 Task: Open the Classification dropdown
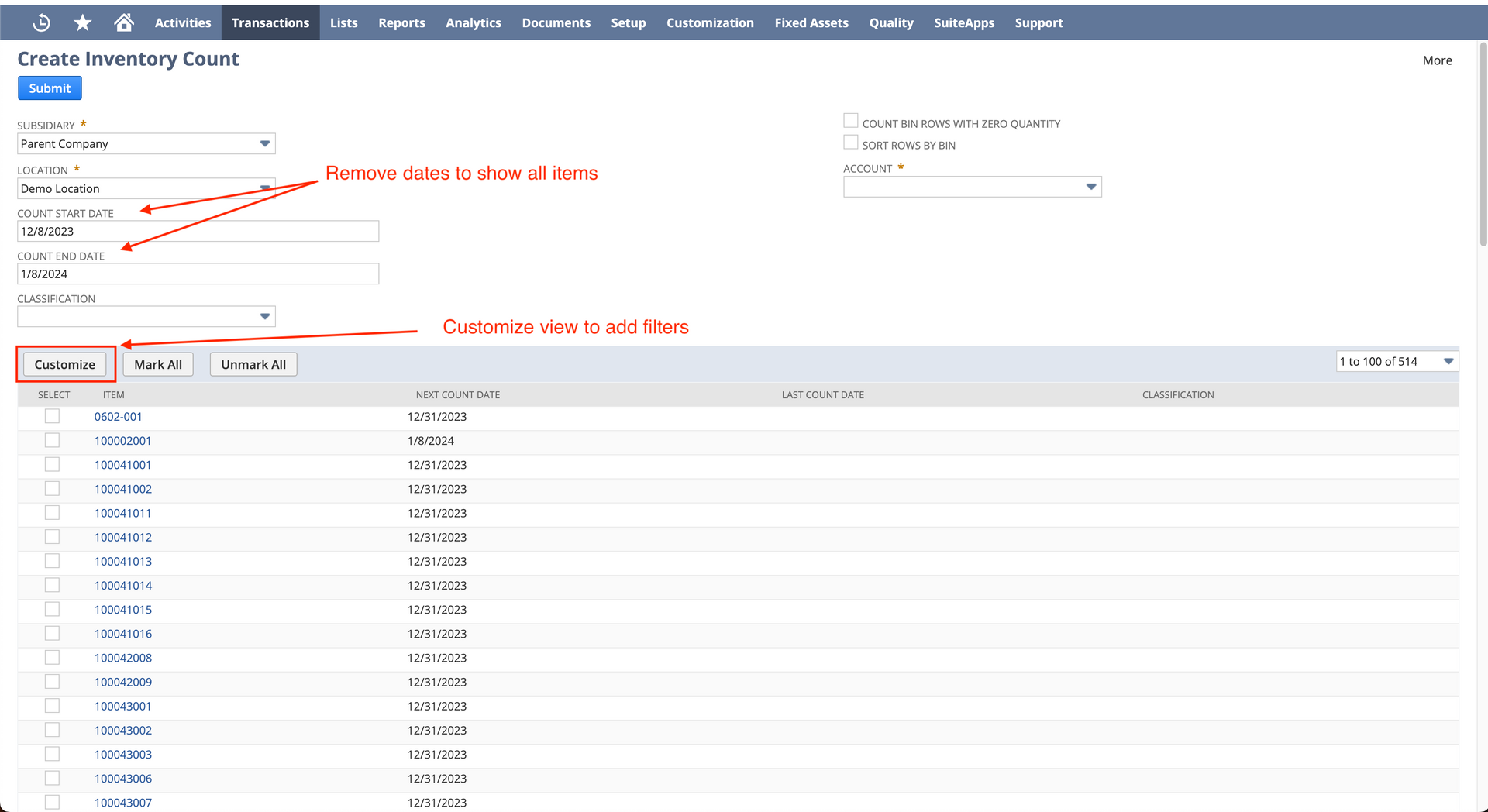coord(264,316)
